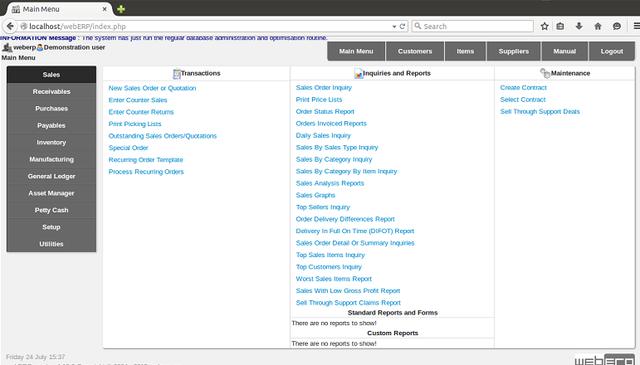Image resolution: width=640 pixels, height=365 pixels.
Task: Open the Sales Graphs report link
Action: pyautogui.click(x=316, y=195)
